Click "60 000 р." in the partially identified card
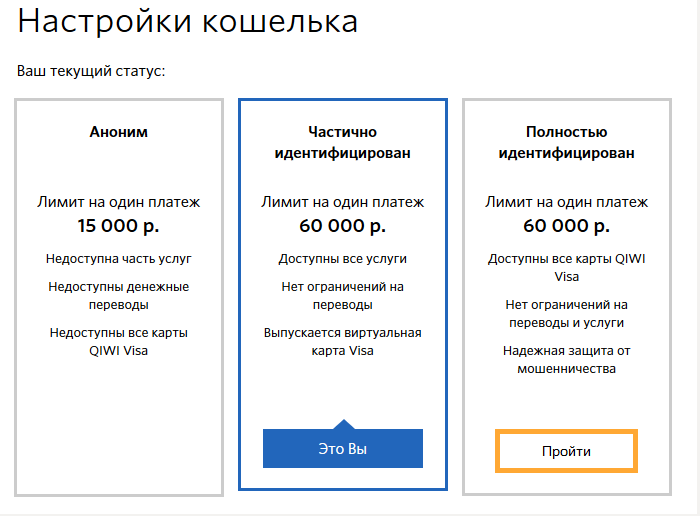This screenshot has height=516, width=700. click(x=343, y=224)
